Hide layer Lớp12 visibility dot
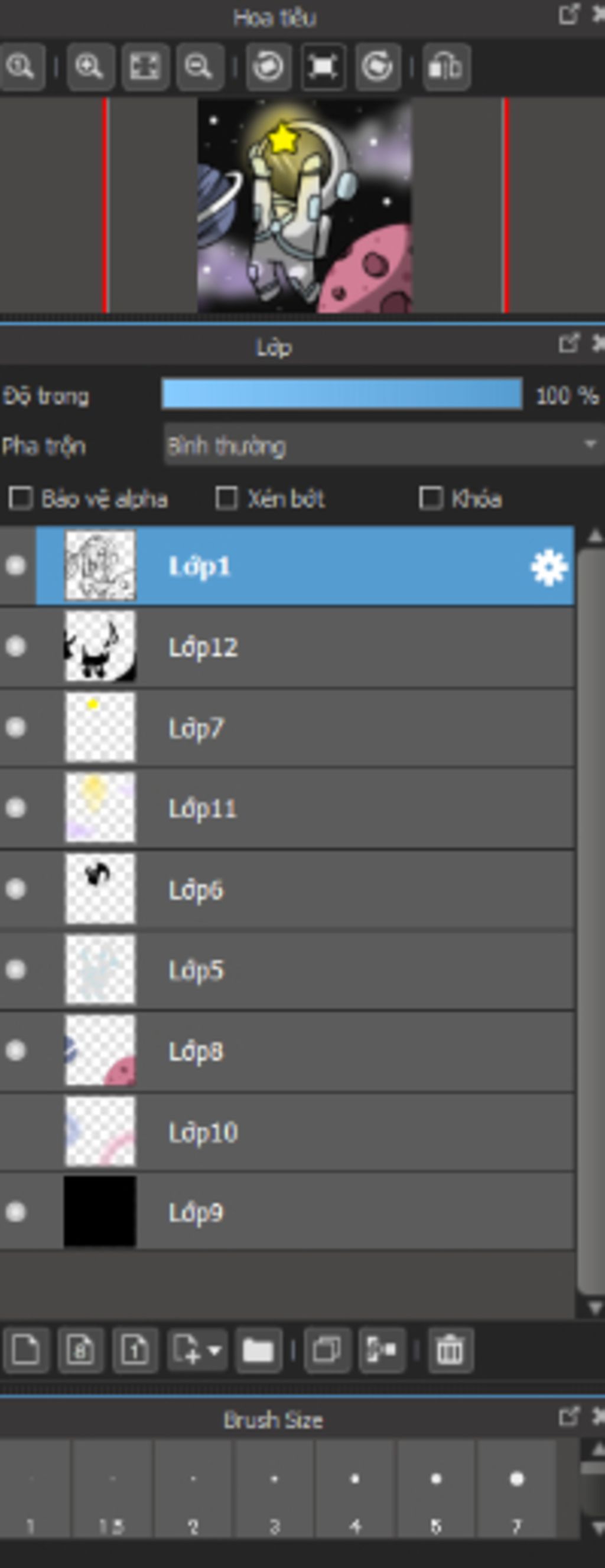The height and width of the screenshot is (1568, 605). (x=16, y=646)
